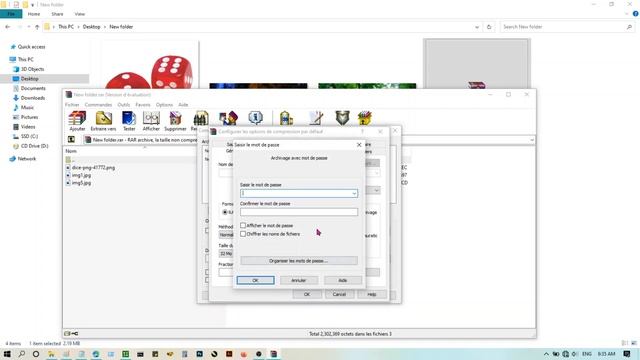The height and width of the screenshot is (360, 640).
Task: Show hidden system tray icons
Action: tap(546, 354)
